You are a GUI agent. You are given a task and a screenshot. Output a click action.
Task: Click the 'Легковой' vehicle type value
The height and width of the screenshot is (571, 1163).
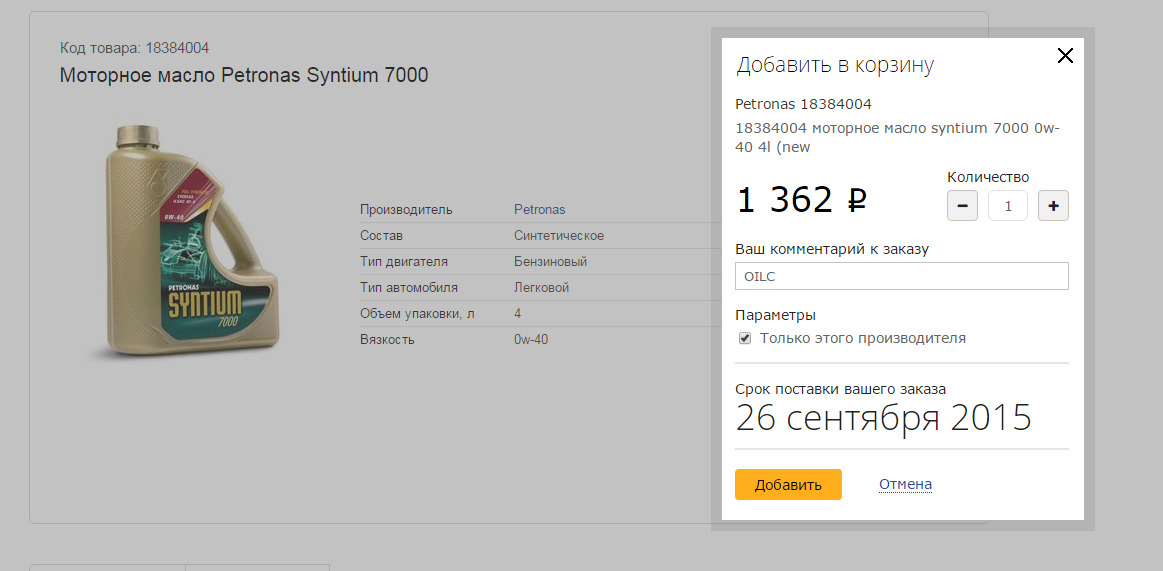click(x=541, y=288)
